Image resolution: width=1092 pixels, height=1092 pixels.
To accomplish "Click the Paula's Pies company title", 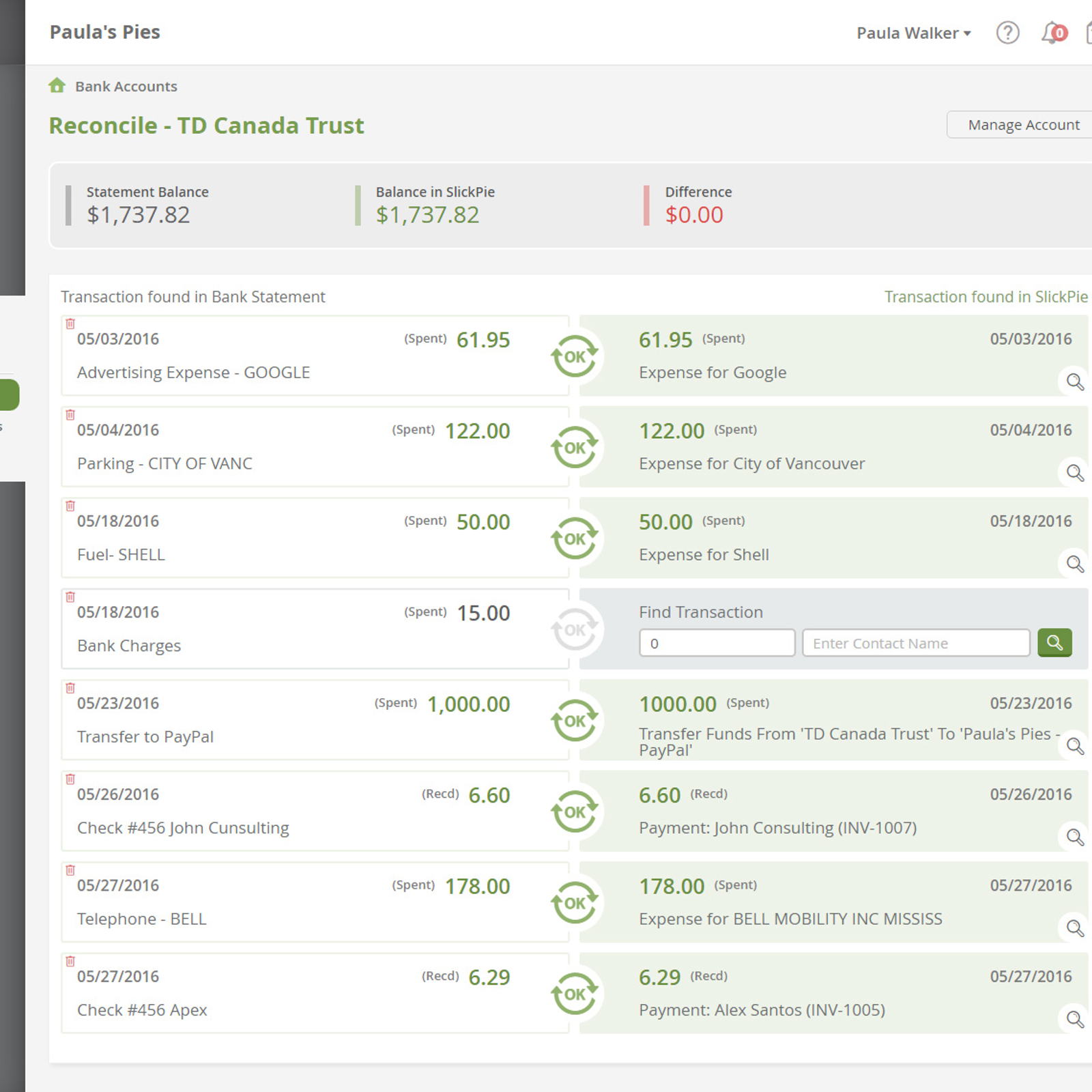I will point(105,32).
